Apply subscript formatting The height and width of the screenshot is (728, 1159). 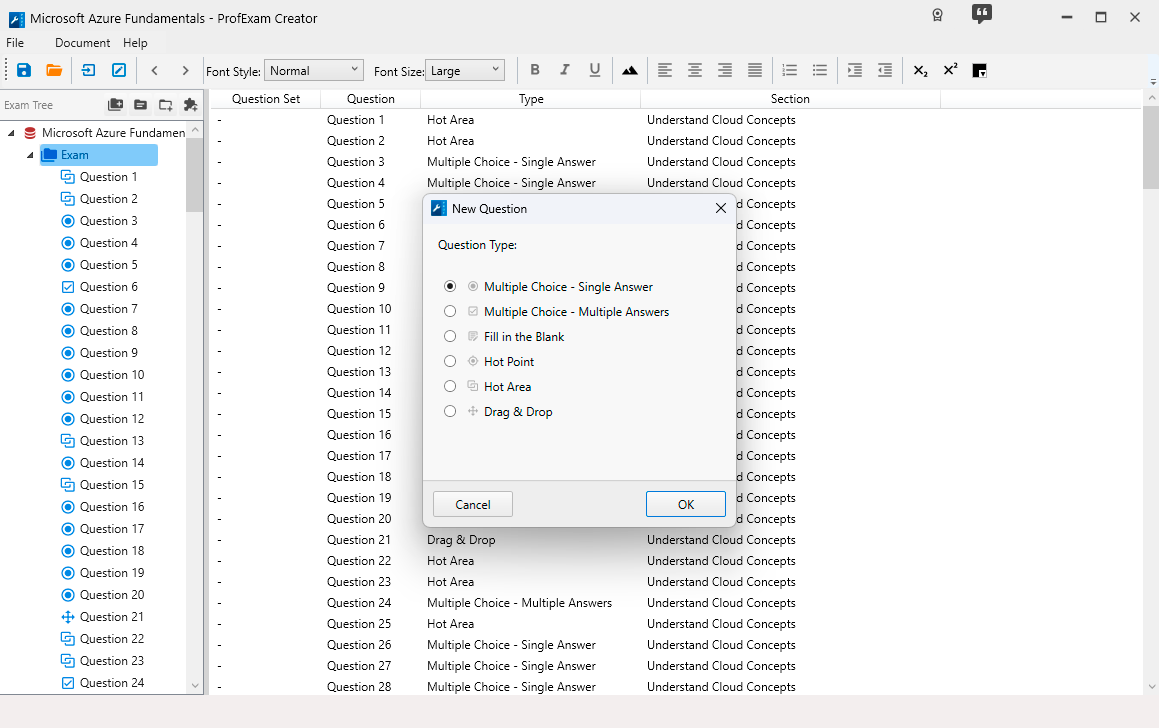click(920, 70)
